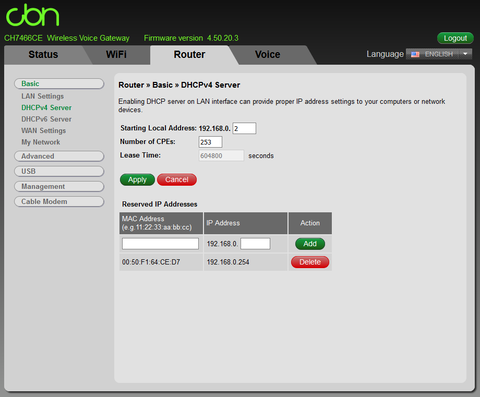Click the seconds unit label
The image size is (480, 397).
click(261, 156)
